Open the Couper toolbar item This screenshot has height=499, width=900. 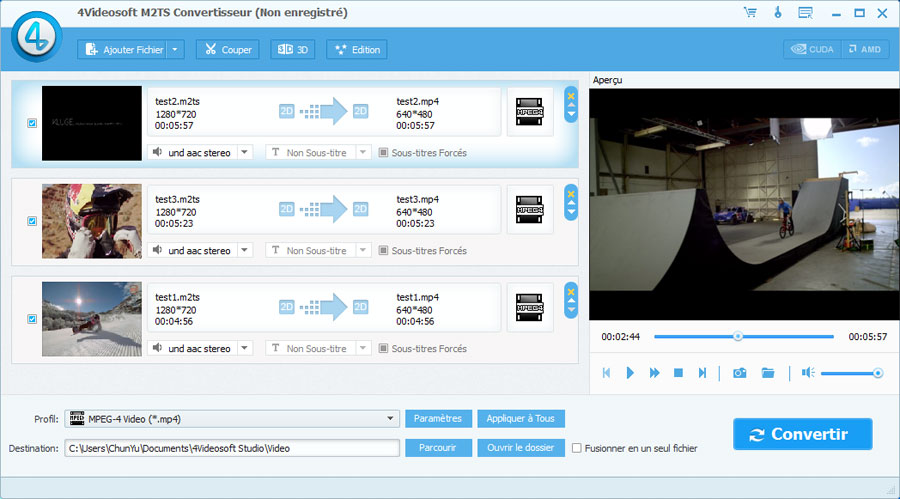[x=228, y=50]
